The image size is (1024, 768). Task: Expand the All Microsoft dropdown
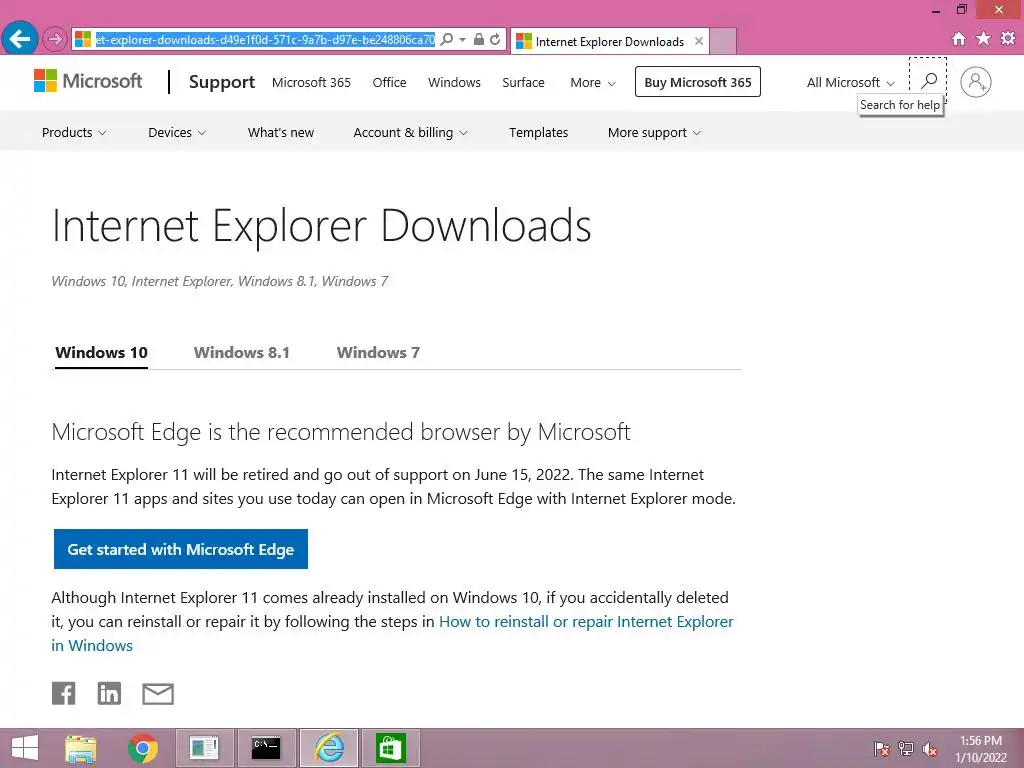[850, 83]
